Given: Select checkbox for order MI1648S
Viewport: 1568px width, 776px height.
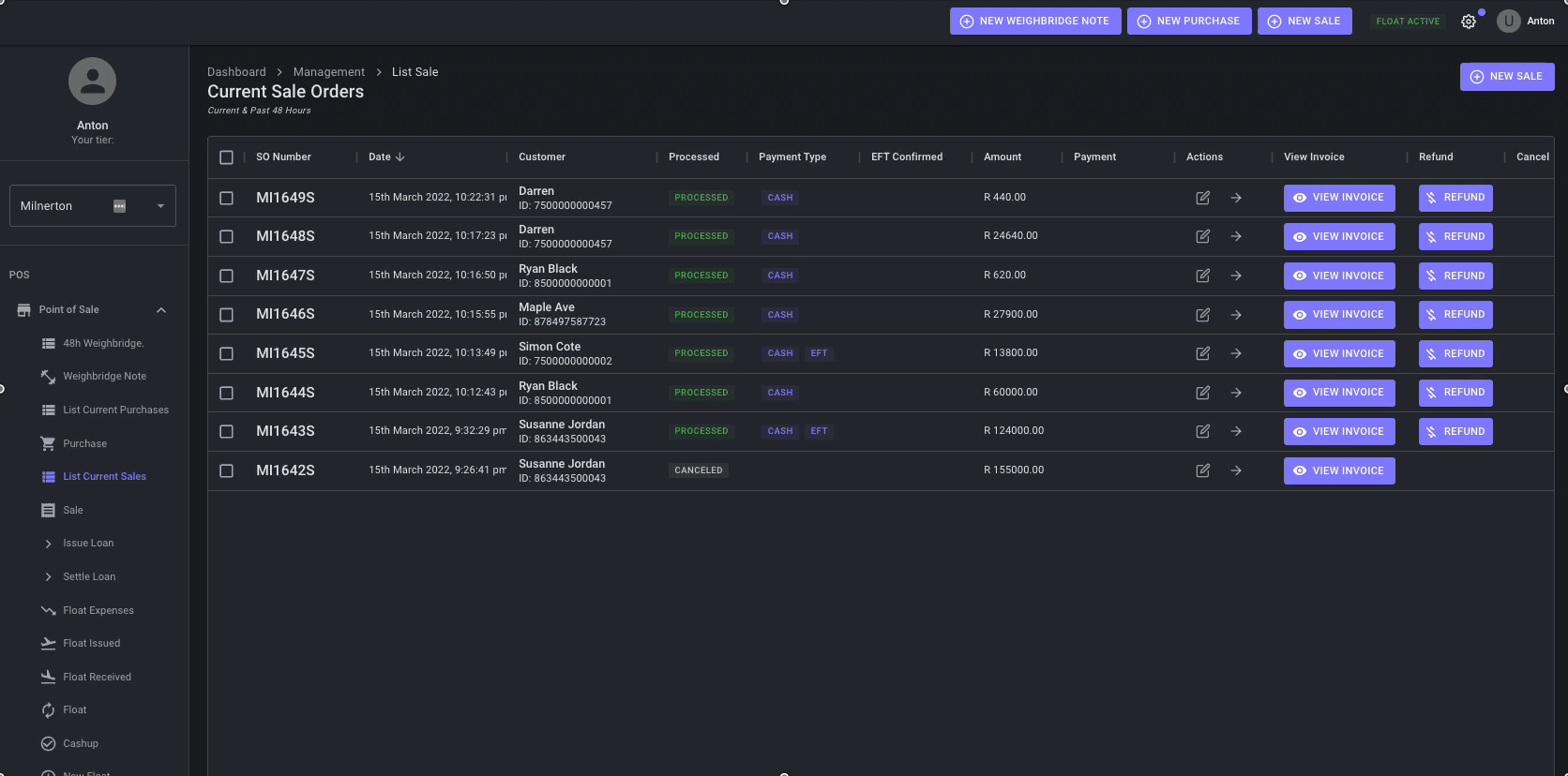Looking at the screenshot, I should pos(226,237).
